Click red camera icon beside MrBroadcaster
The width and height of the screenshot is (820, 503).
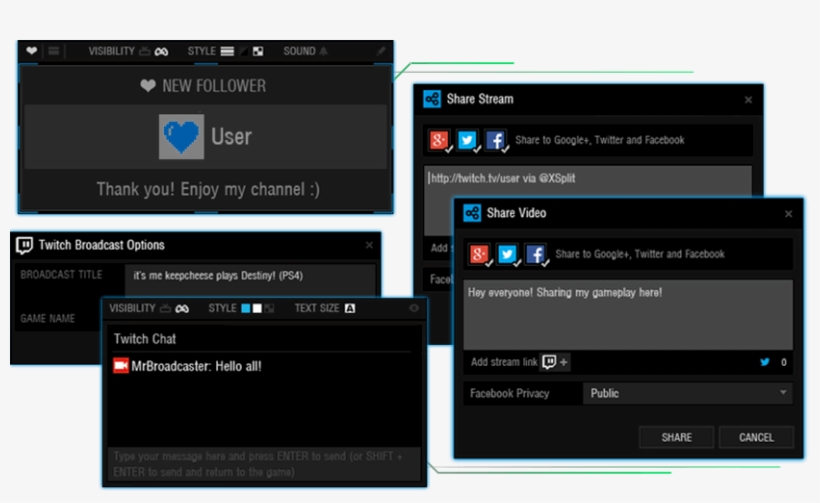(121, 365)
